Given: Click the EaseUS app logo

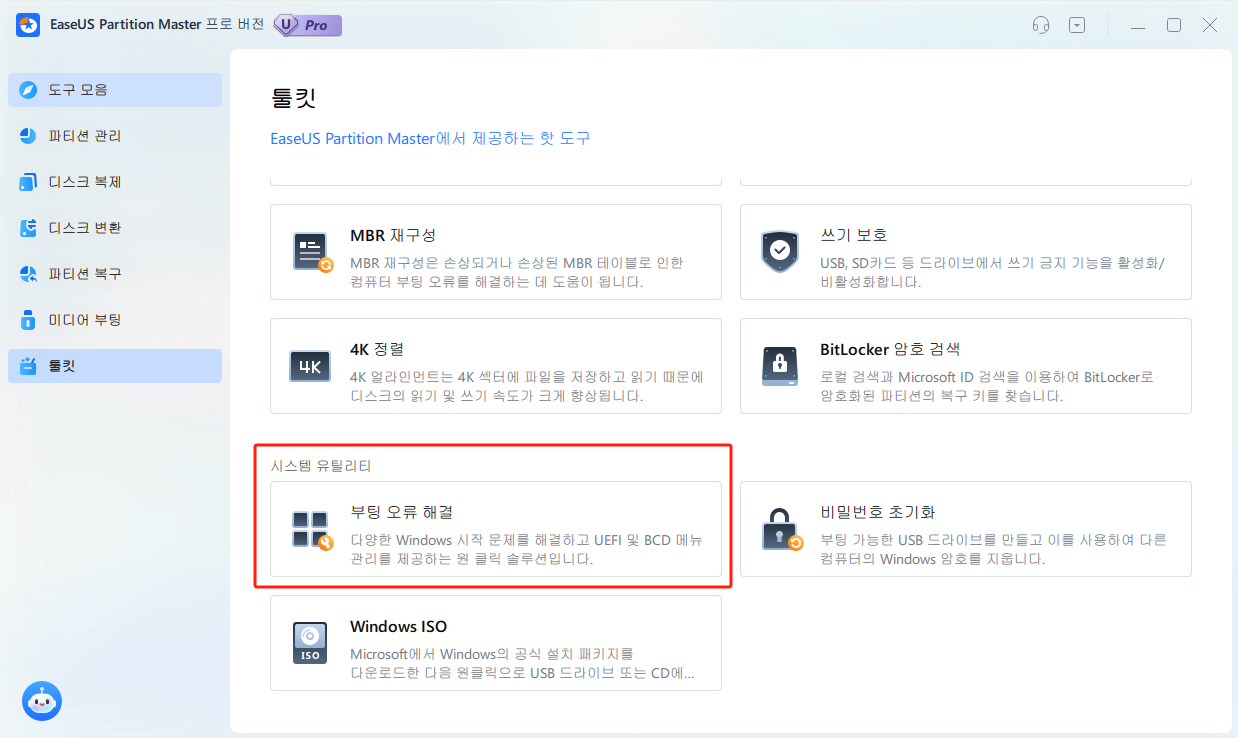Looking at the screenshot, I should point(27,26).
